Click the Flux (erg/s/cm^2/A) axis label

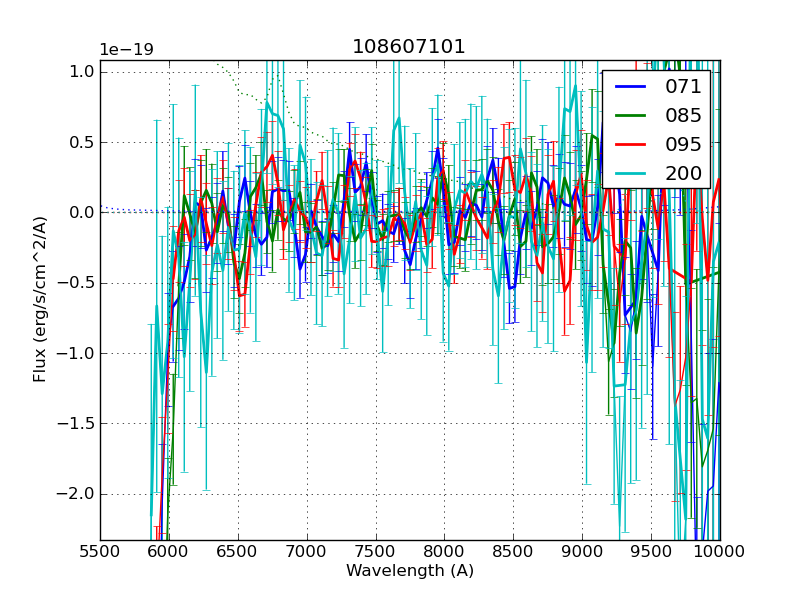pyautogui.click(x=40, y=299)
